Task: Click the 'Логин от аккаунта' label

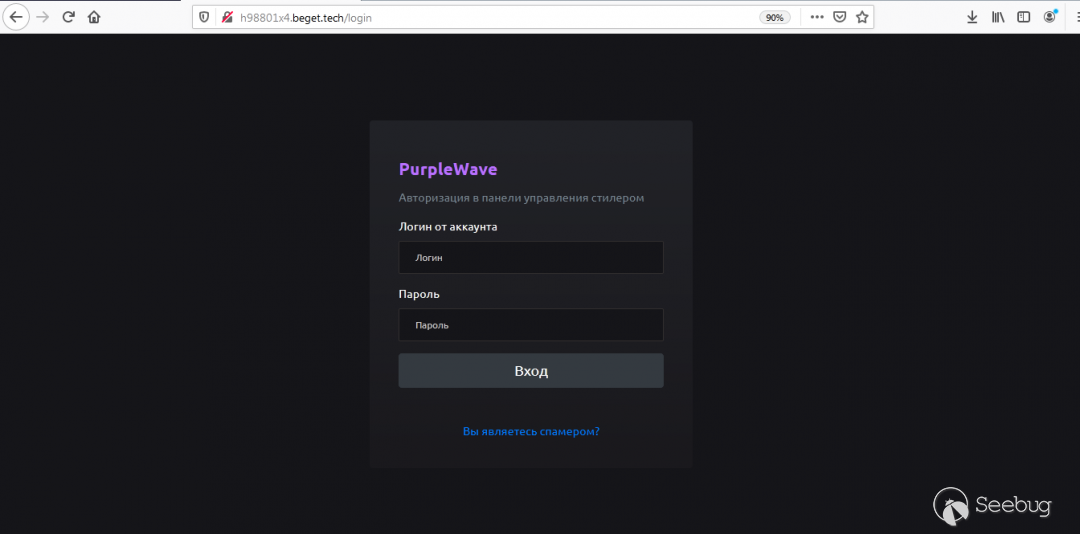Action: (x=448, y=227)
